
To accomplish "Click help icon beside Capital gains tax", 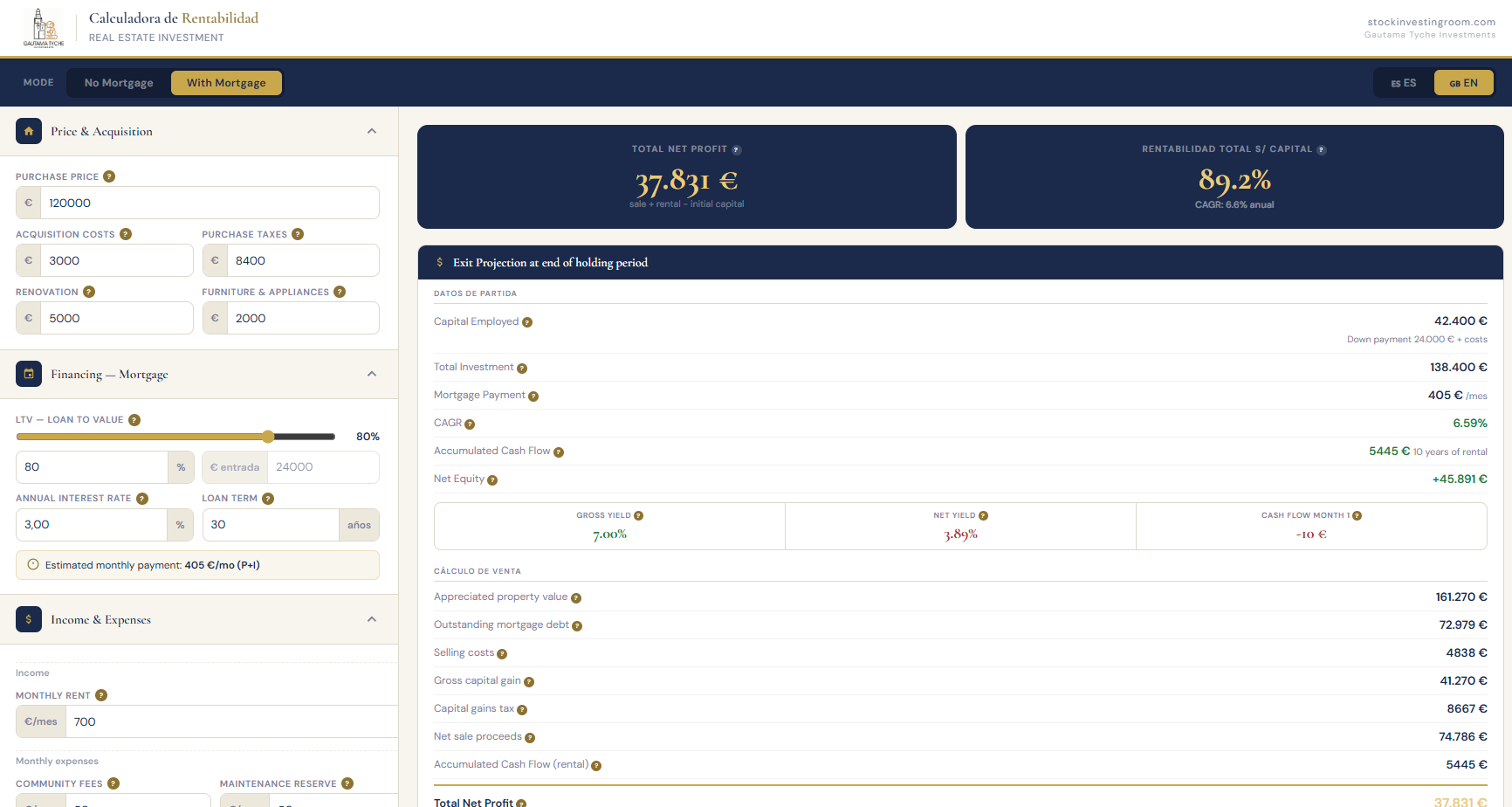I will 522,709.
